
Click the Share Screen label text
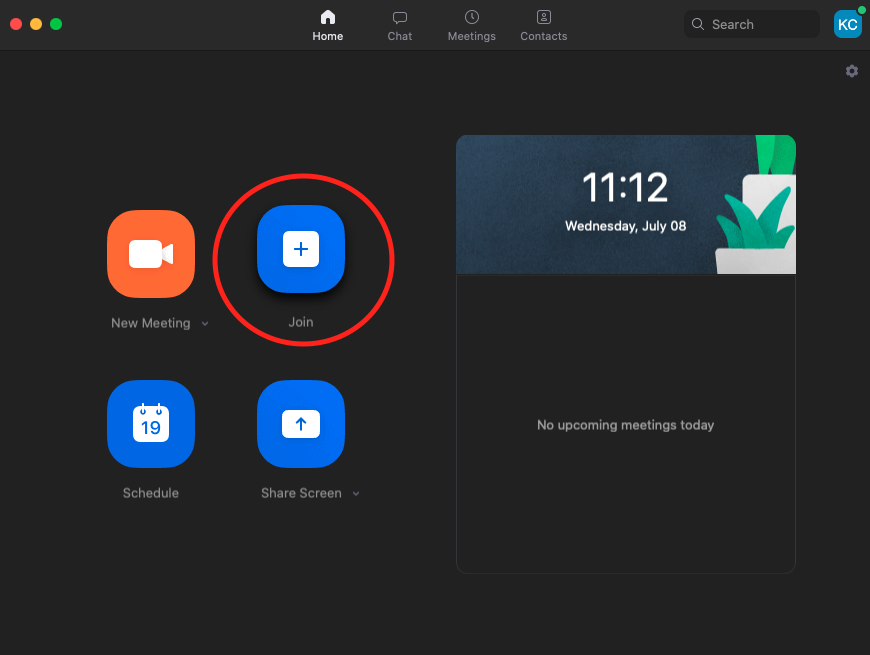(301, 493)
